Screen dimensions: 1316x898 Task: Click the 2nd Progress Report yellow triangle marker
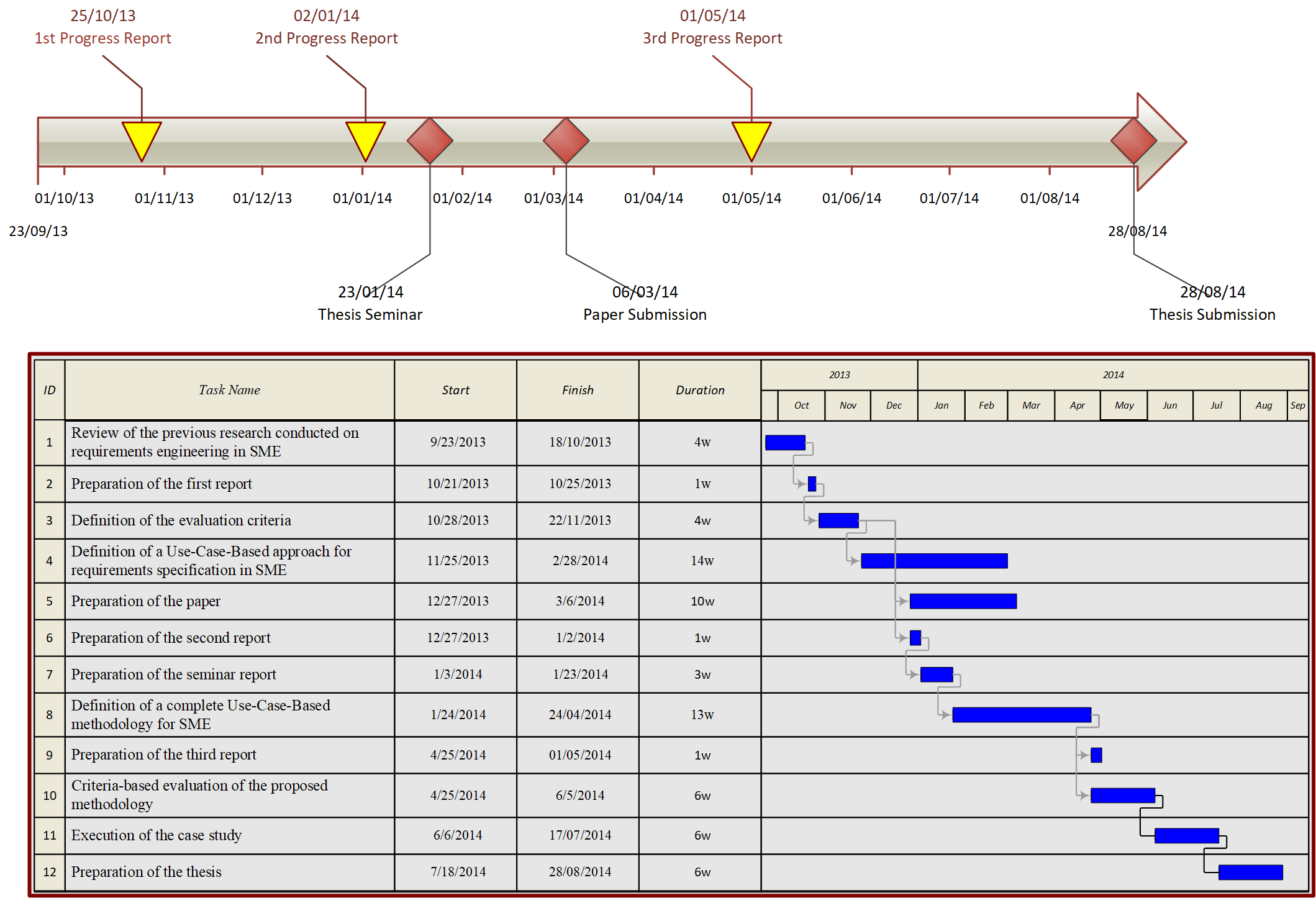(x=365, y=138)
